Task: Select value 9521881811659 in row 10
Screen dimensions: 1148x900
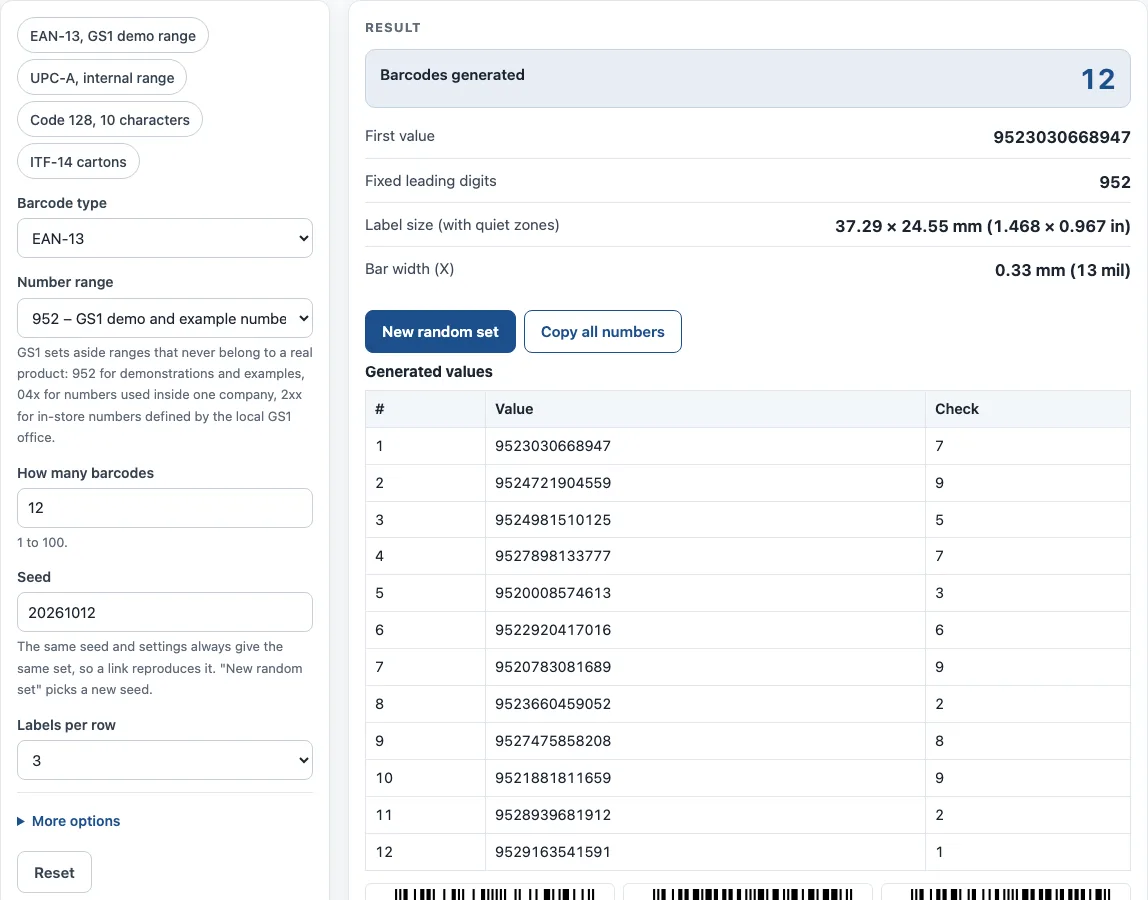Action: [x=553, y=778]
